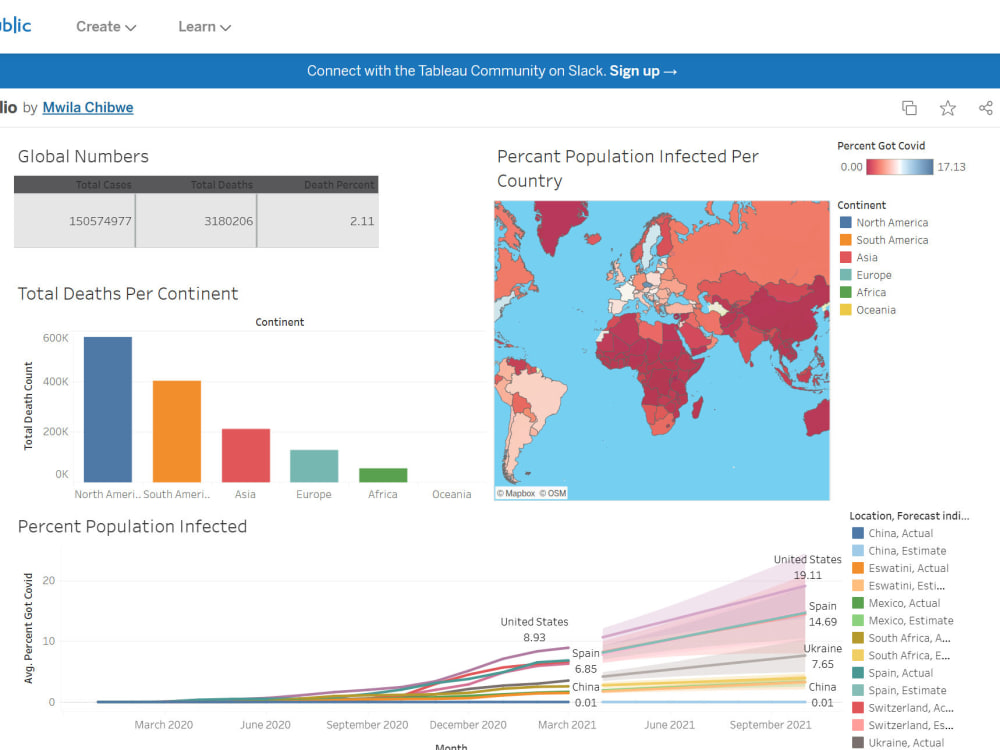Click the copy workbook icon near the star
Image resolution: width=1000 pixels, height=750 pixels.
point(909,107)
